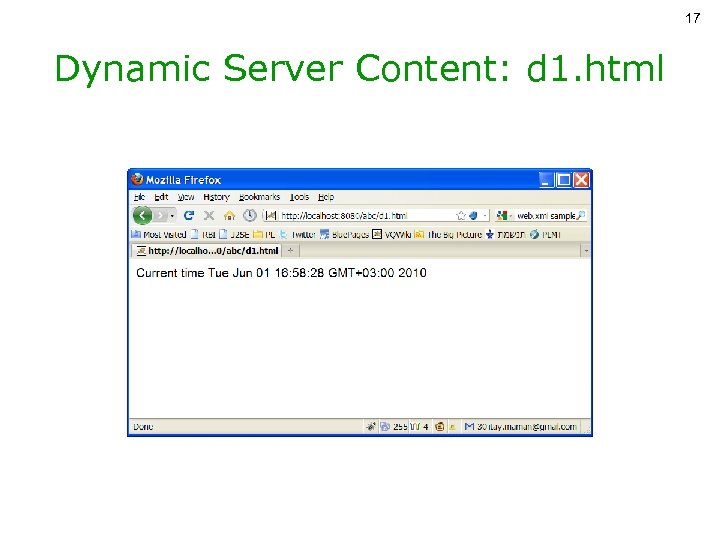The image size is (720, 540).
Task: Click the small yellow status bar icon
Action: pyautogui.click(x=452, y=427)
